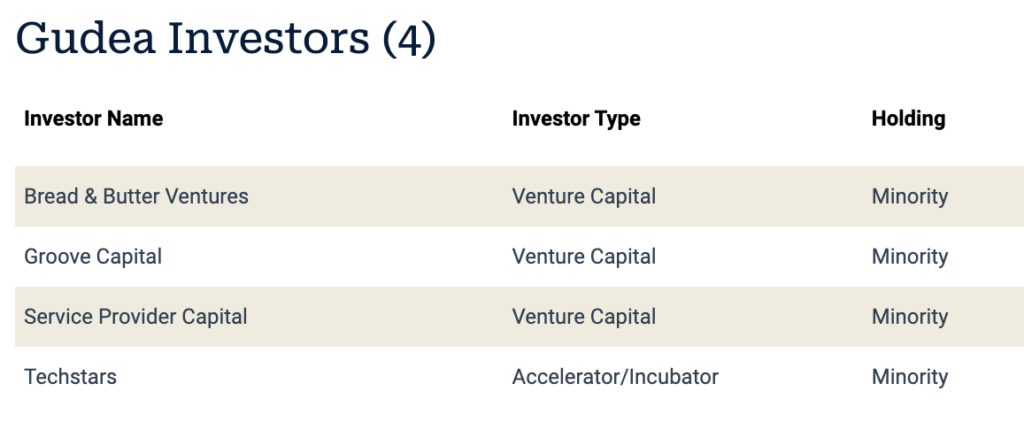The width and height of the screenshot is (1024, 445).
Task: Click the Investor Type column header
Action: click(x=576, y=119)
